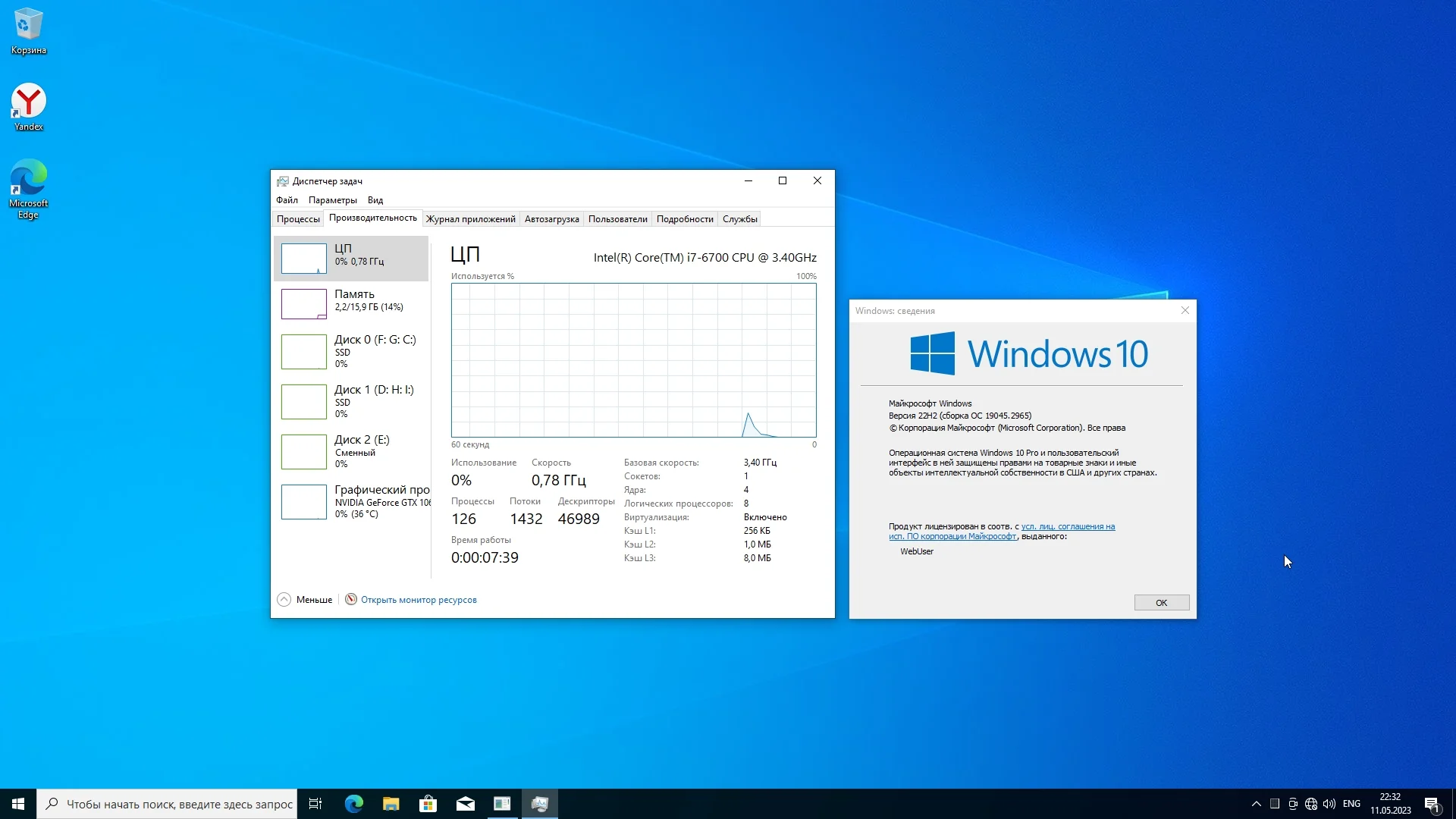Click the Открыть монитор ресурсов link

419,600
